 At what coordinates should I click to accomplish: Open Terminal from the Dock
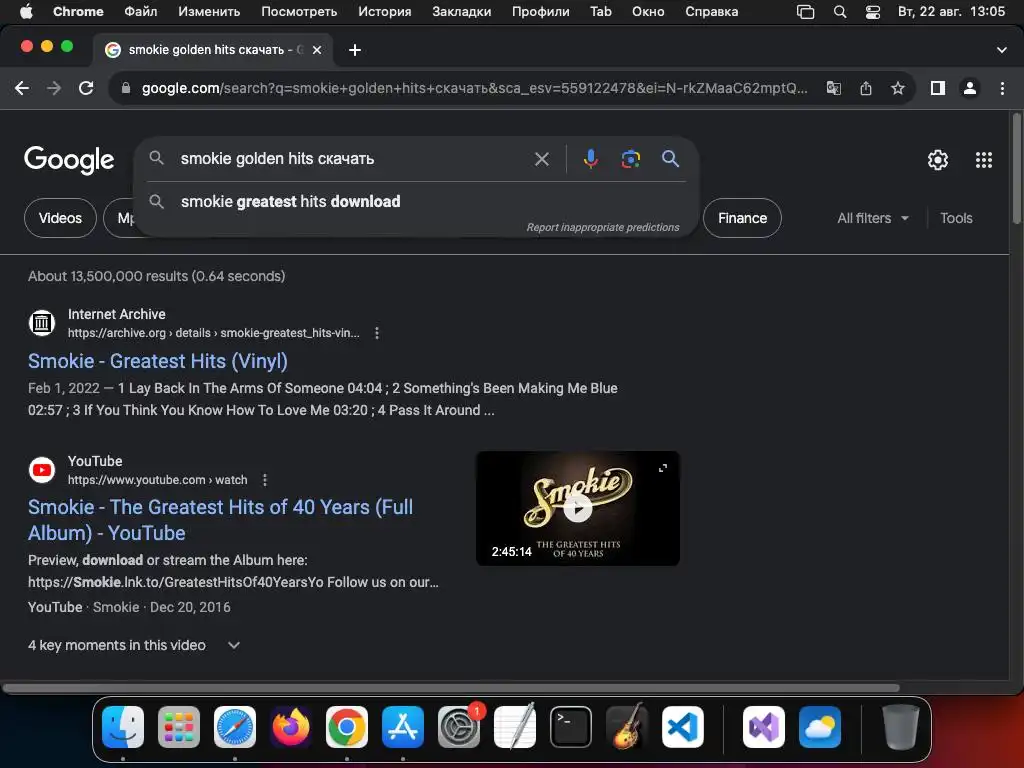[x=571, y=727]
